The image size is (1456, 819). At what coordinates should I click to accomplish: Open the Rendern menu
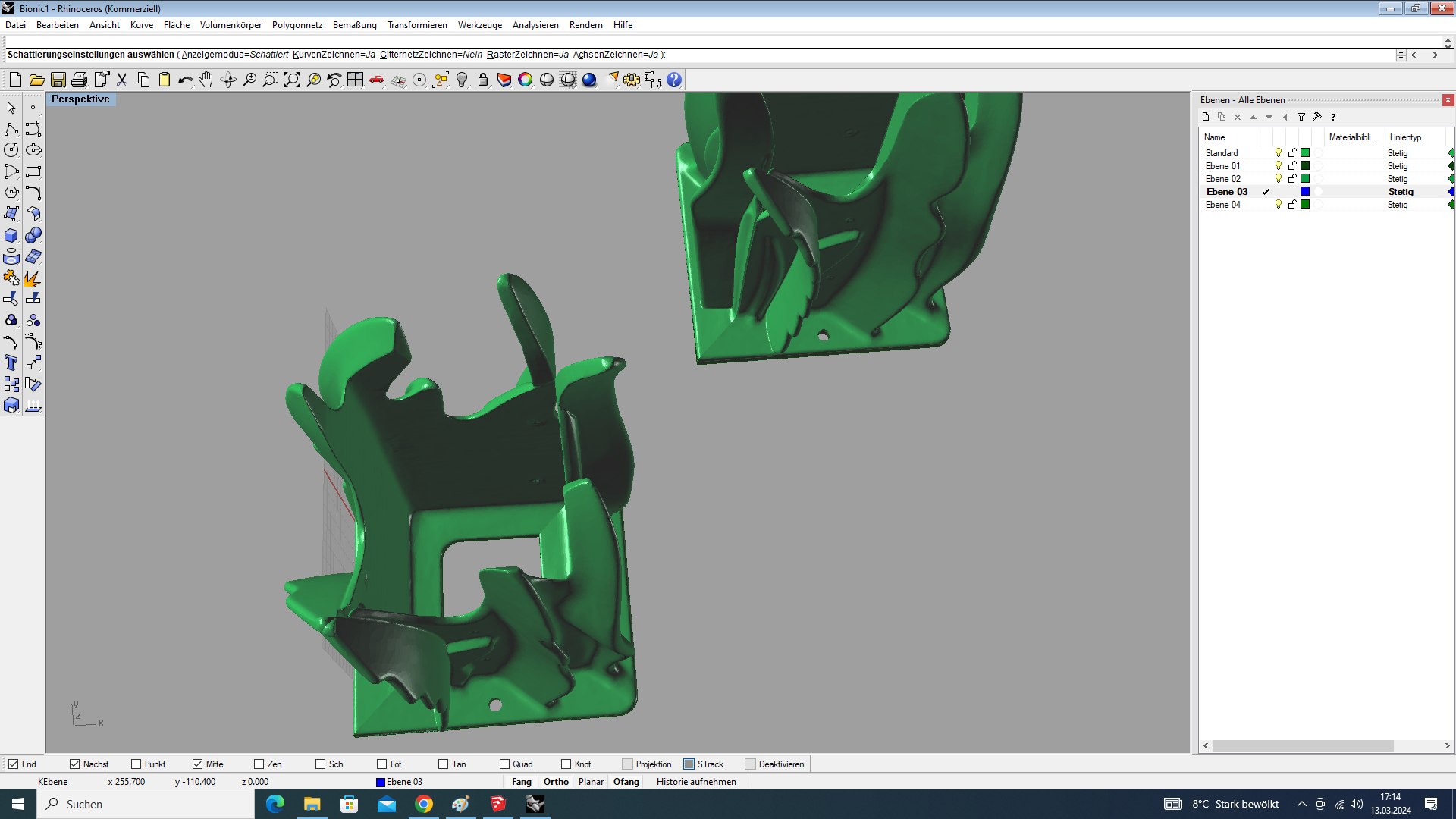[585, 25]
